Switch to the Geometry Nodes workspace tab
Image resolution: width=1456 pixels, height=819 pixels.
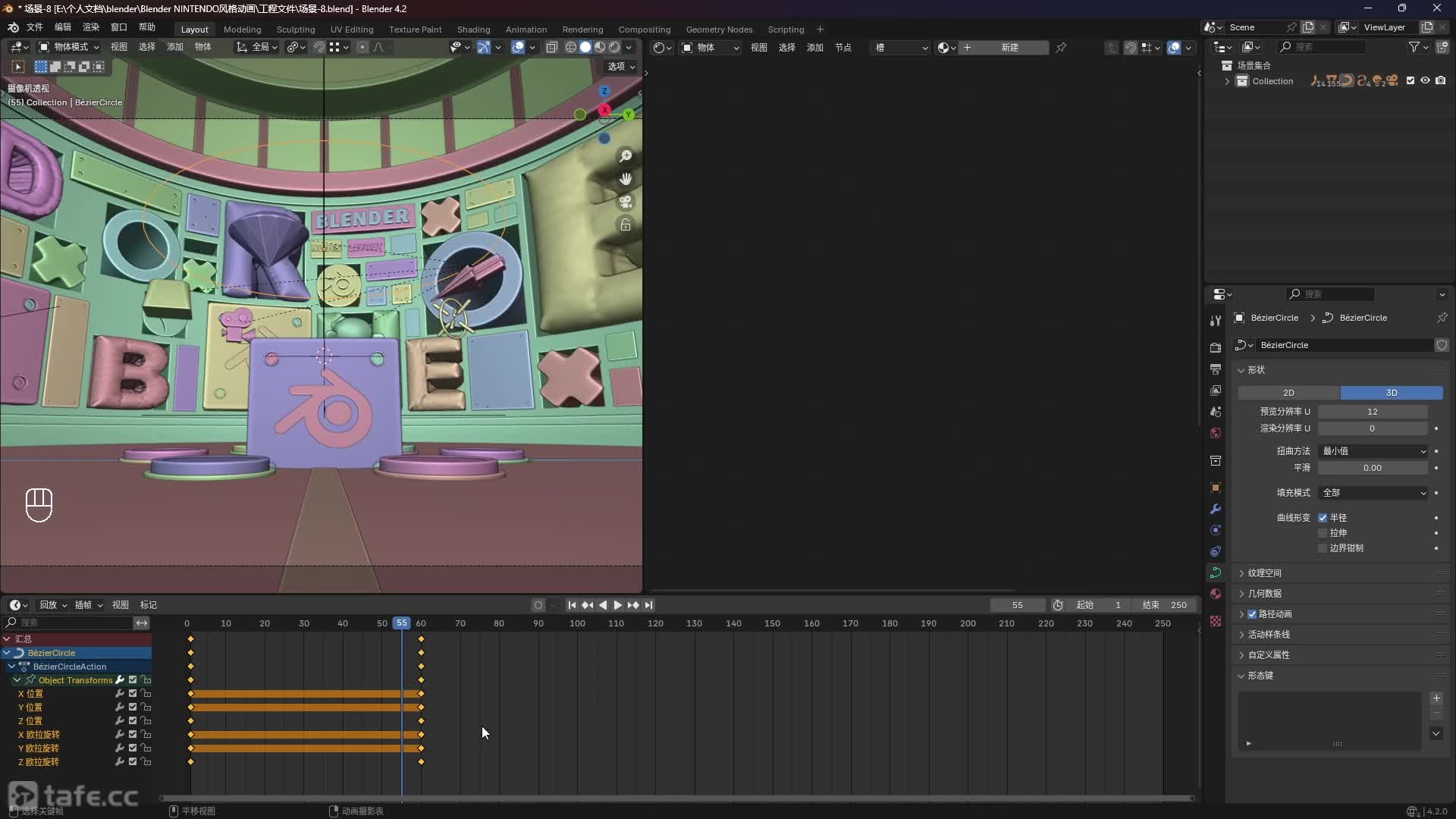[x=719, y=30]
